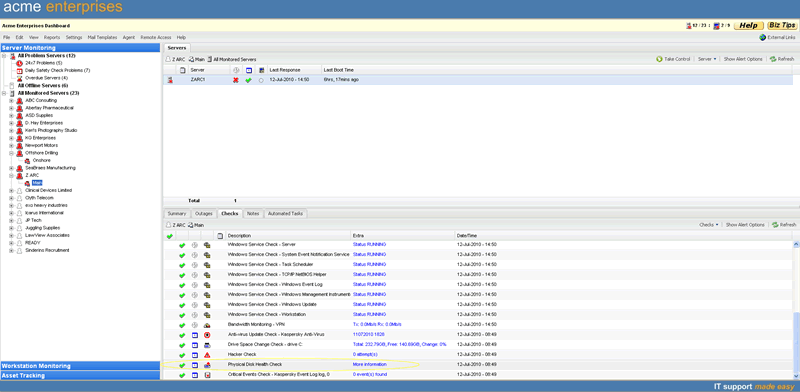
Task: Click the External Links globe icon
Action: pyautogui.click(x=762, y=37)
